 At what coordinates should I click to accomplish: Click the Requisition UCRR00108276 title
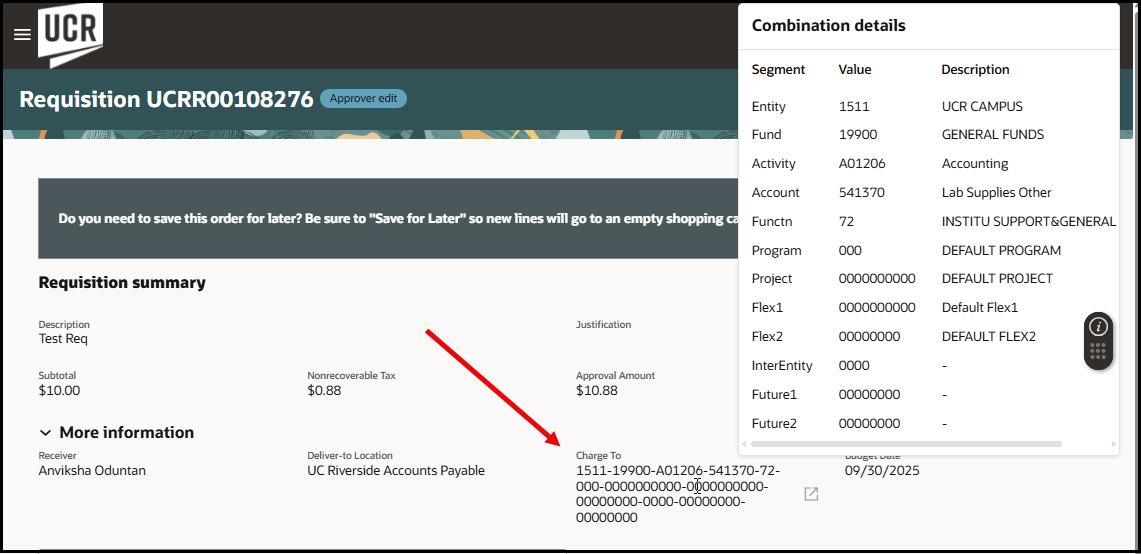[166, 99]
